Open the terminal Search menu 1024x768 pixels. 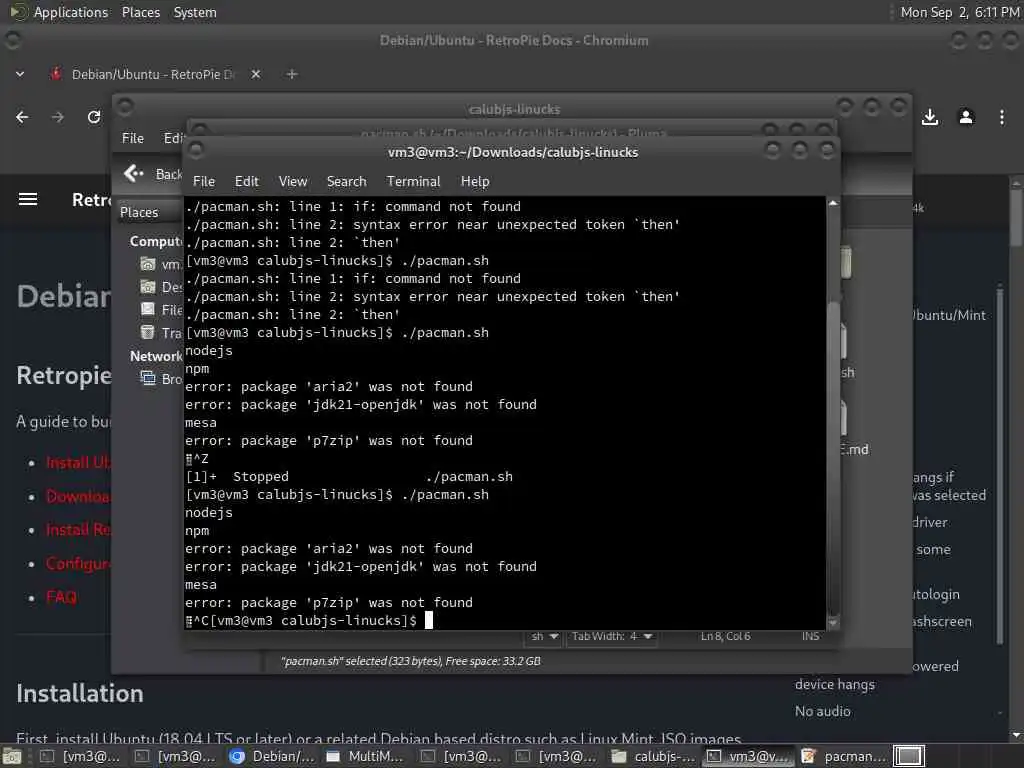347,182
